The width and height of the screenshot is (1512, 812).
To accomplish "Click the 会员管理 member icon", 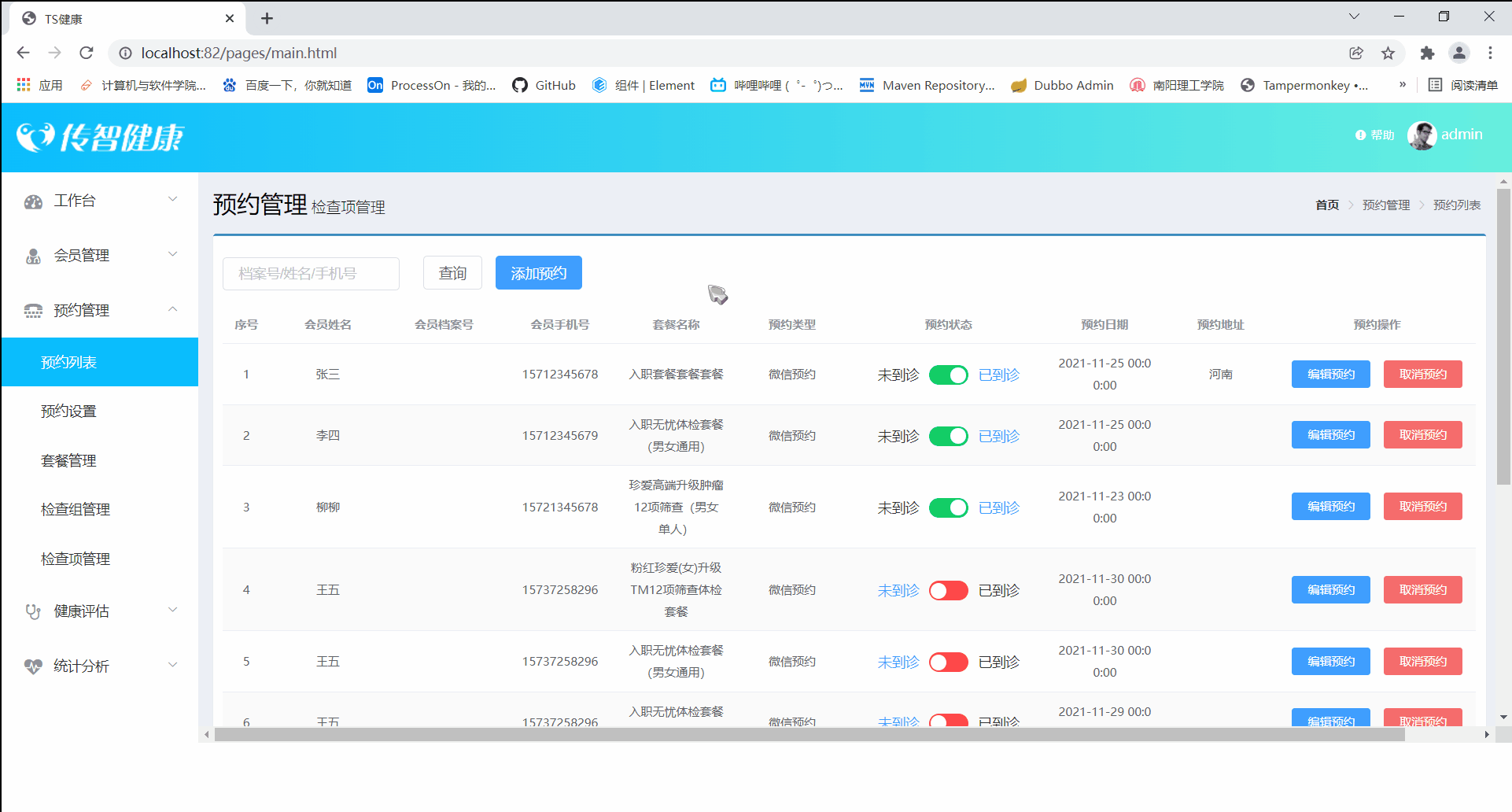I will tap(33, 254).
